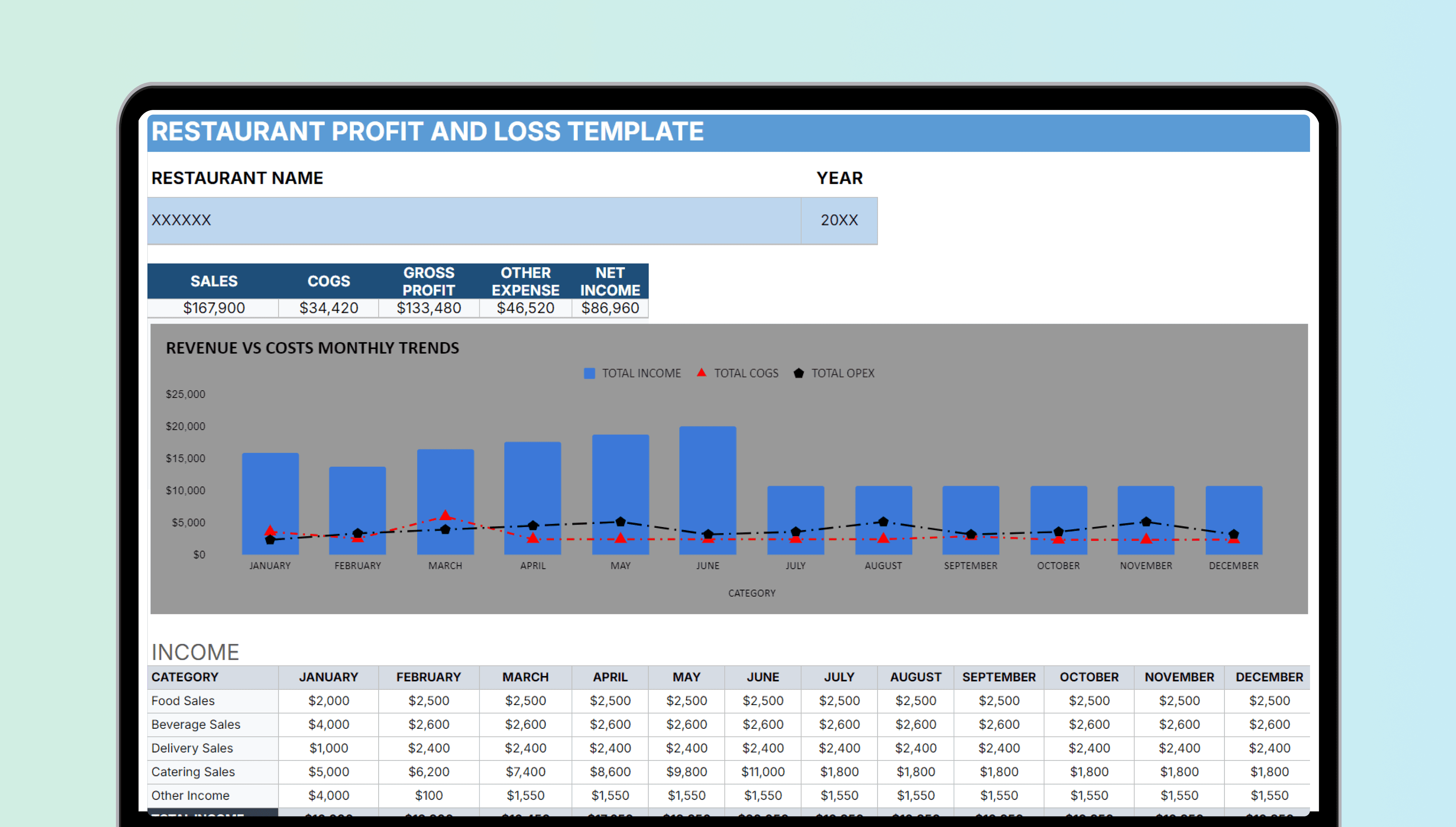Viewport: 1456px width, 827px height.
Task: Select the NET INCOME summary header
Action: tap(610, 281)
